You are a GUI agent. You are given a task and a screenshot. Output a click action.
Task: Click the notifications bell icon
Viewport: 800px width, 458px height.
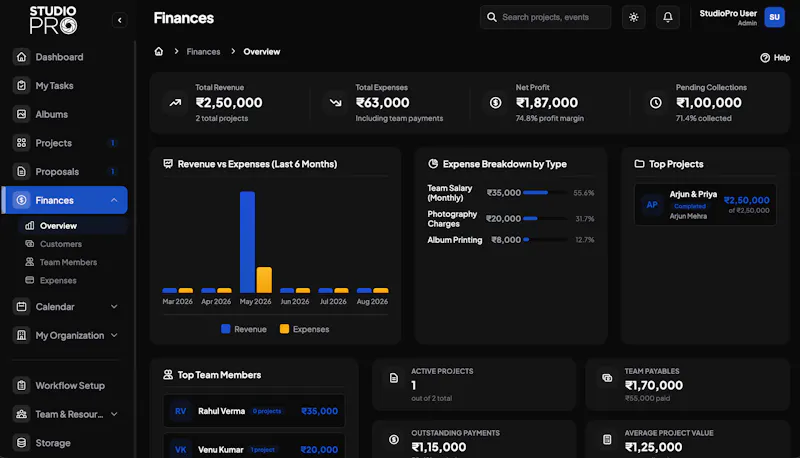coord(667,17)
